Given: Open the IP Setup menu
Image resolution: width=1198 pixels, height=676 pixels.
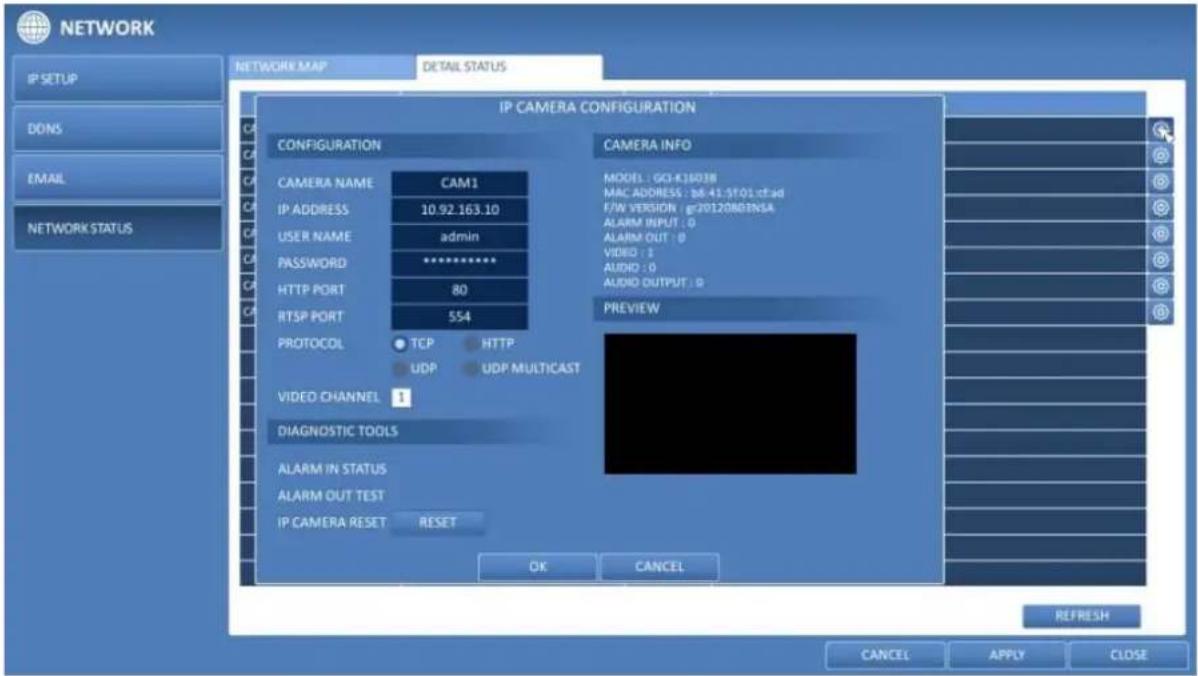Looking at the screenshot, I should pyautogui.click(x=118, y=79).
